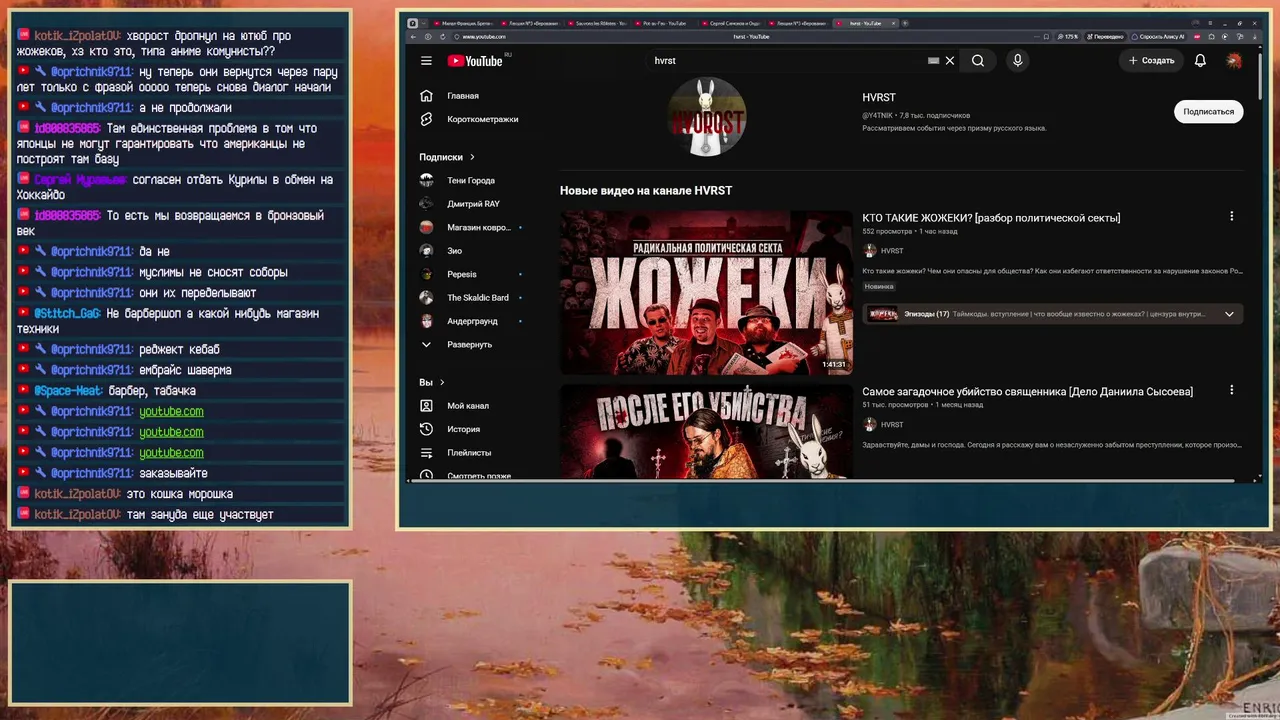Viewport: 1280px width, 720px height.
Task: Click chat message "заказывайте"
Action: point(173,474)
